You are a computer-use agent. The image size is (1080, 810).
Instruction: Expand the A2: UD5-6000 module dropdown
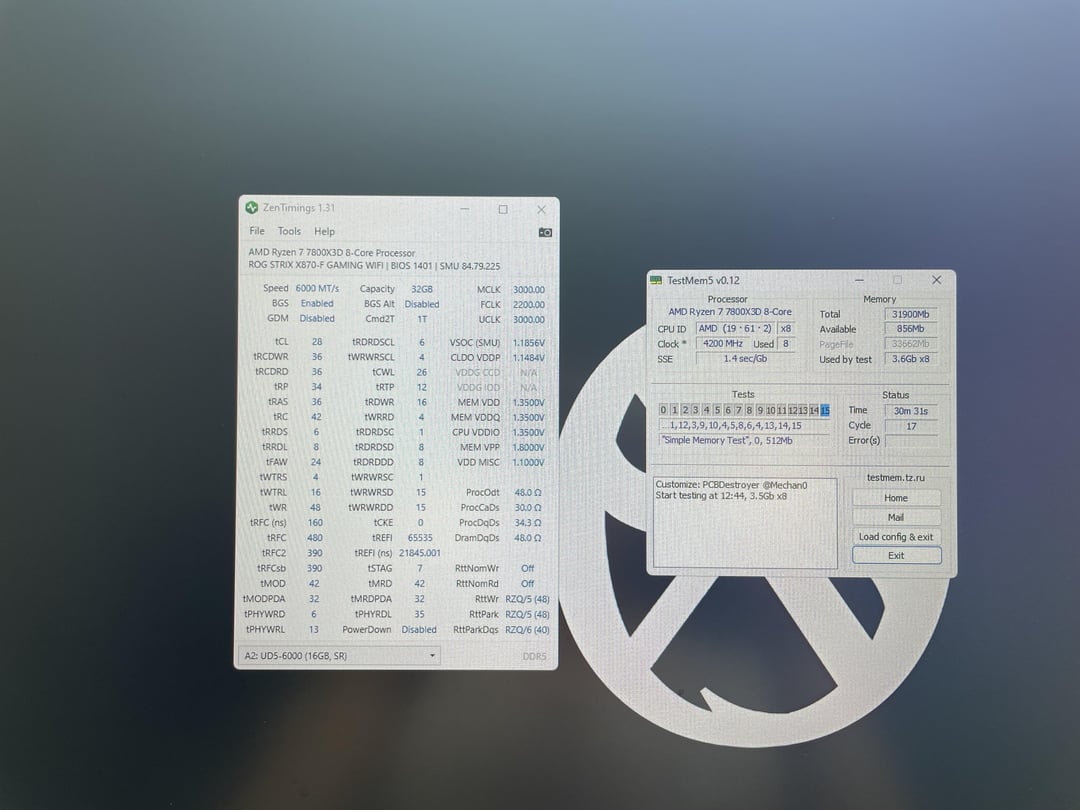(340, 656)
